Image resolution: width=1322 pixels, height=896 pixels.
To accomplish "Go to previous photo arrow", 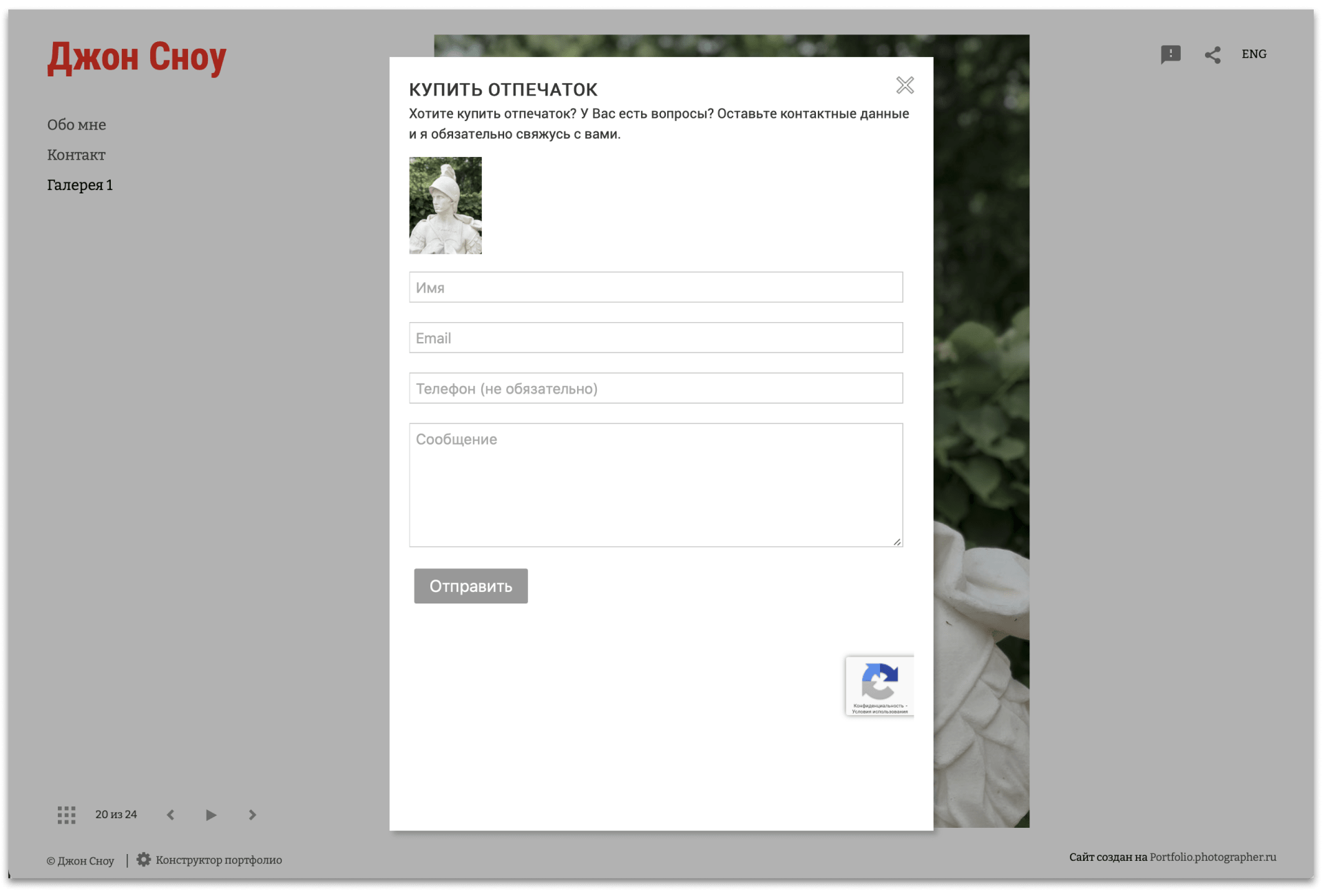I will coord(171,815).
